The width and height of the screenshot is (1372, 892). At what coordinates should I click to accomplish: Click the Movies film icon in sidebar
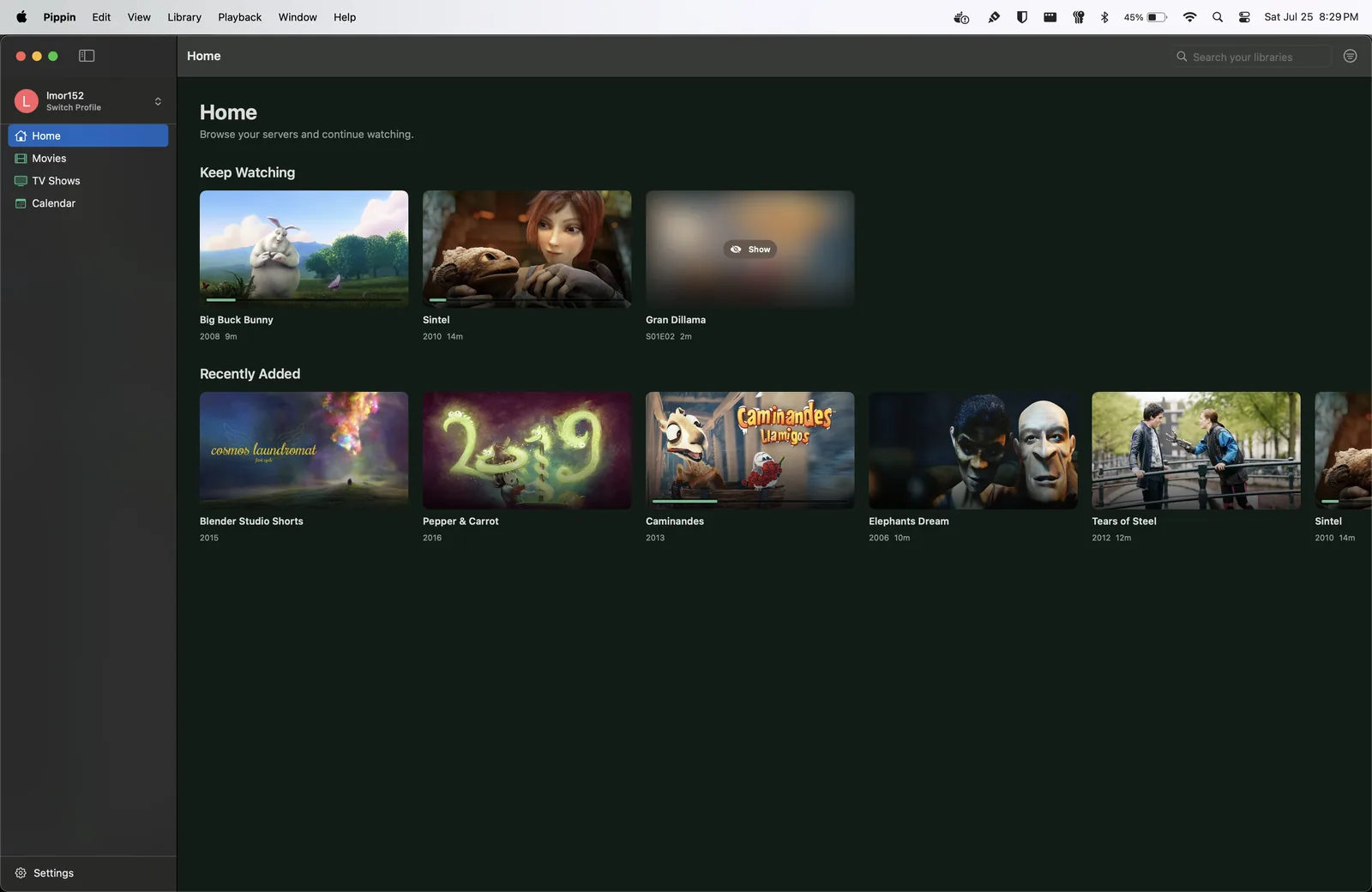21,158
